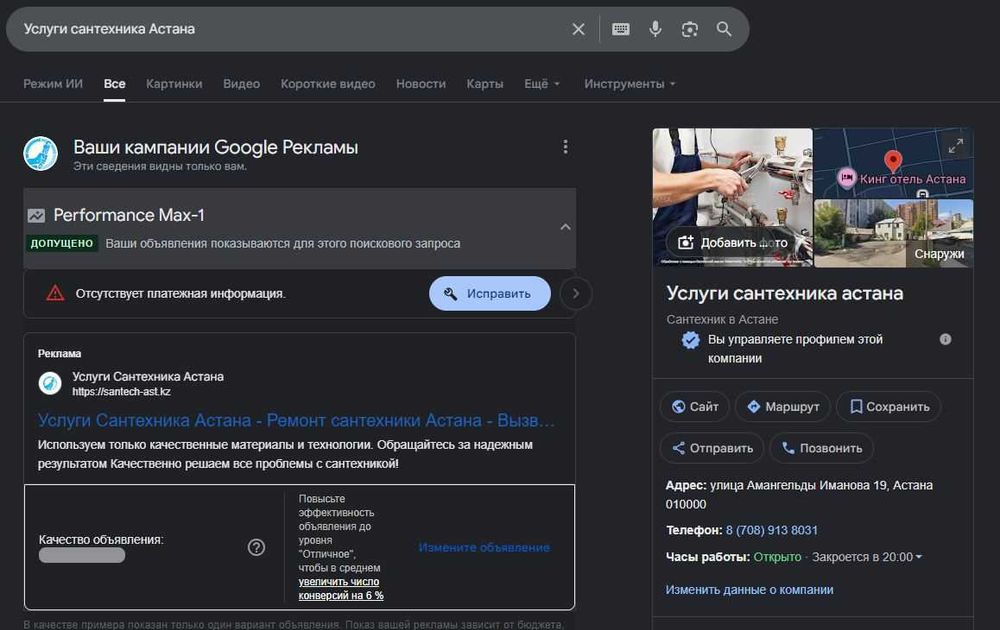Click Ваши кампании Google Рекламы heading

[216, 147]
